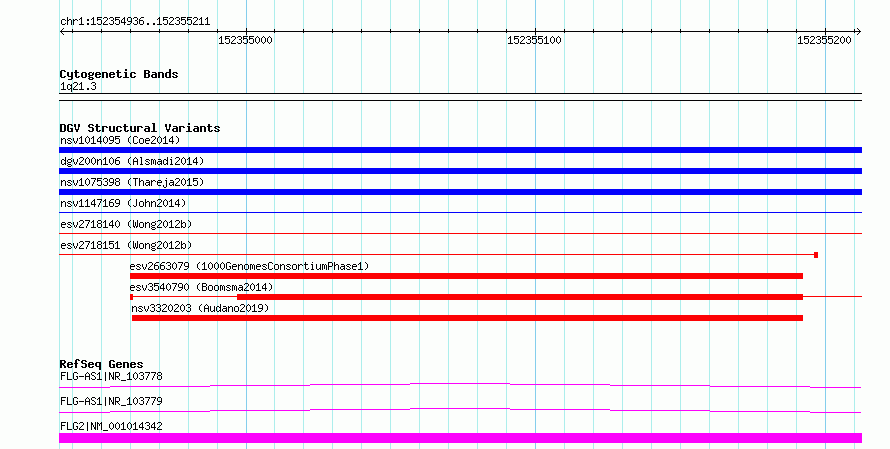
Task: Select ruler position label 152355200
Action: [x=824, y=40]
